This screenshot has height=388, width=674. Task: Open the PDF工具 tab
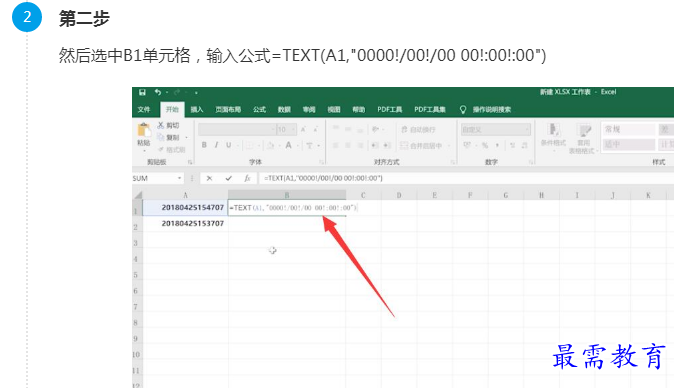click(389, 110)
